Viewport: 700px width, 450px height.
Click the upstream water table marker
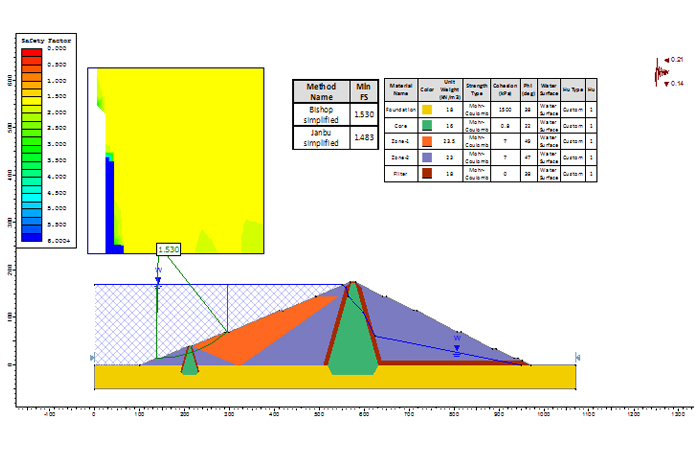[x=157, y=272]
